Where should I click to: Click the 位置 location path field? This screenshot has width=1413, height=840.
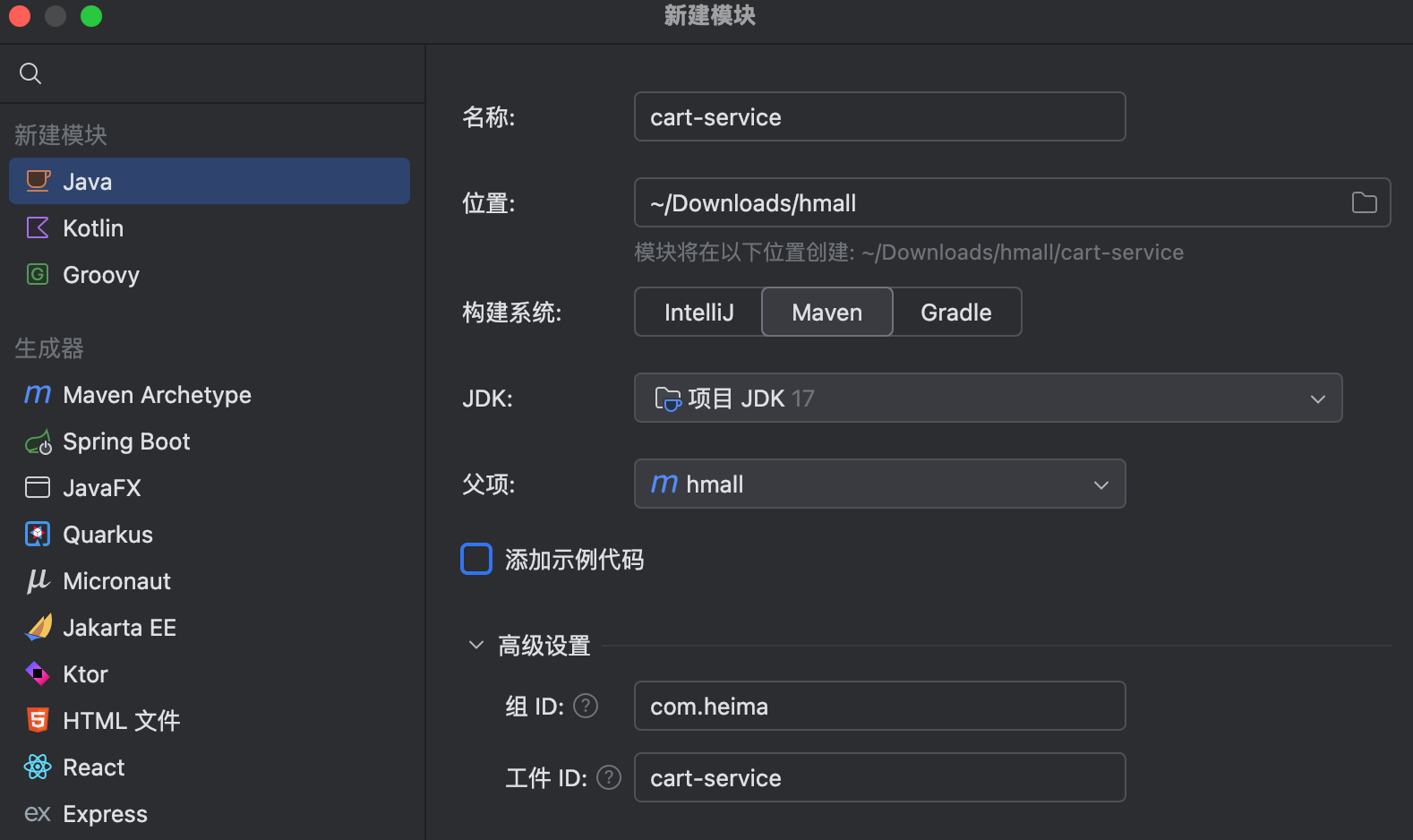1012,202
